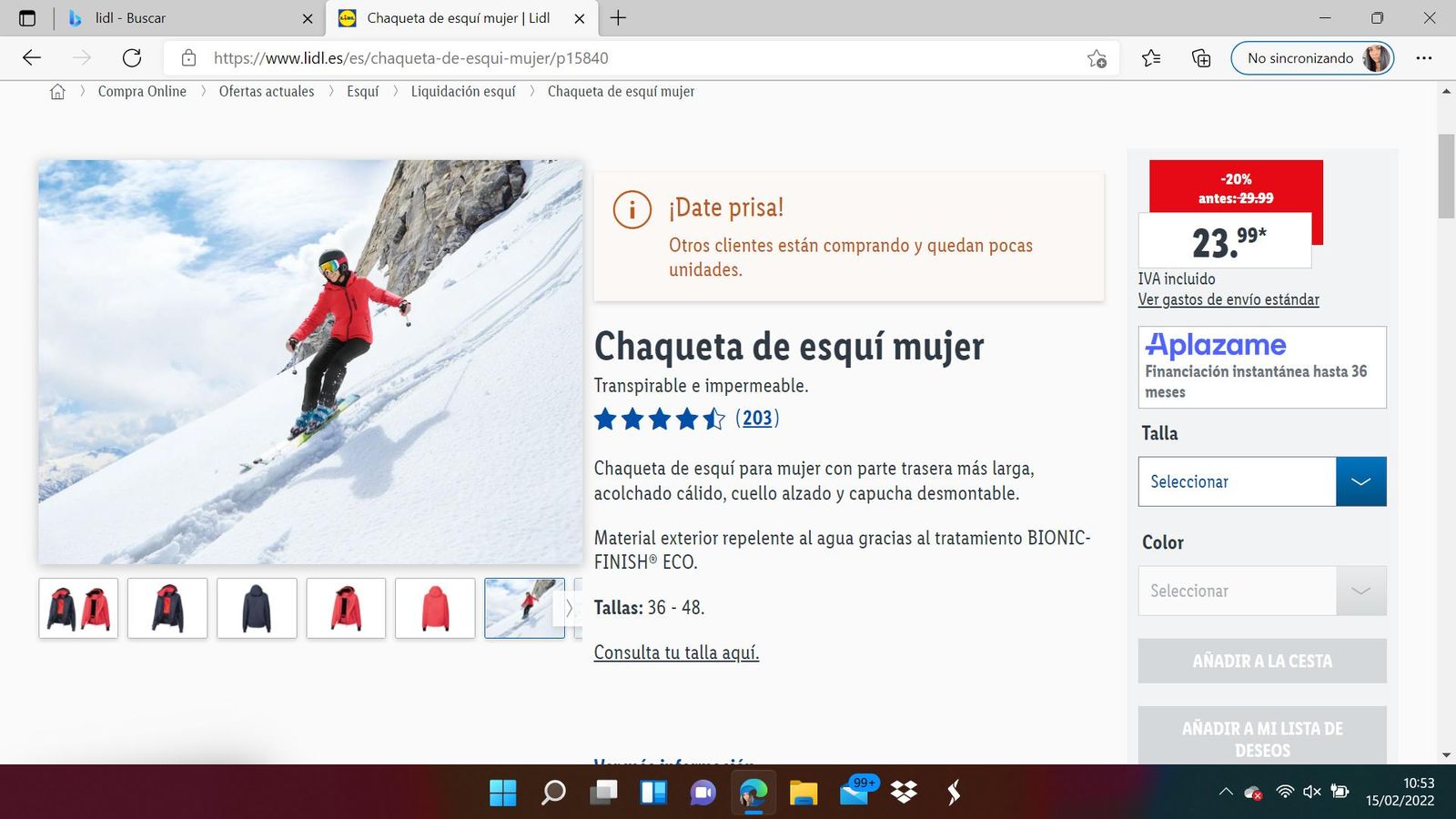The height and width of the screenshot is (819, 1456).
Task: Open File Explorer from the taskbar
Action: tap(802, 793)
